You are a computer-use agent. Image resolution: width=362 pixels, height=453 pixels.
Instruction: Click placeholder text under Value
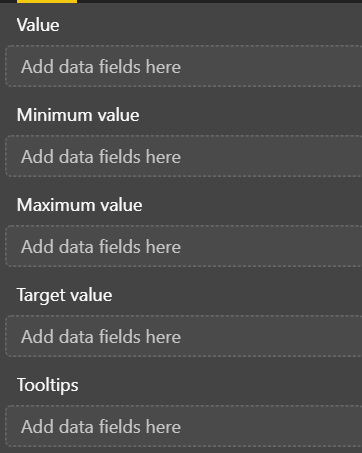pos(101,67)
